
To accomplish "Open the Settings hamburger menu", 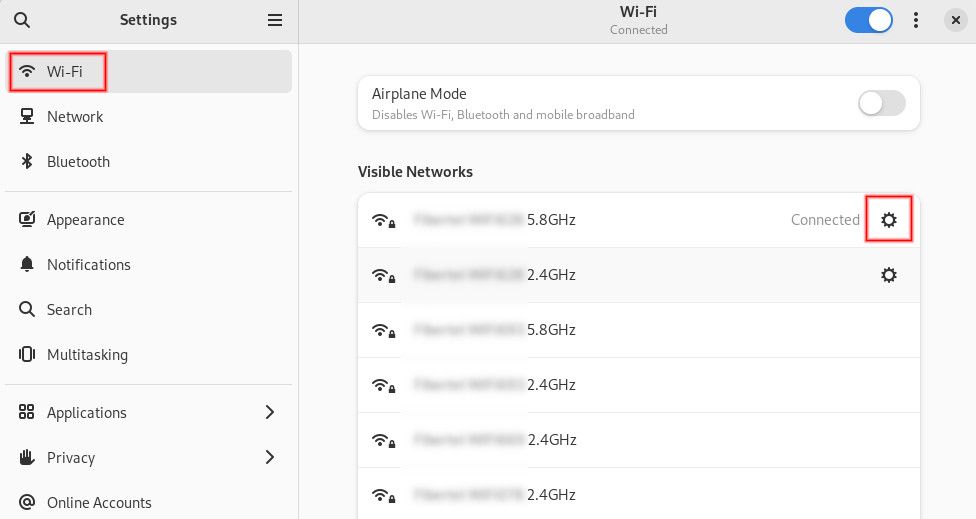I will (x=275, y=20).
